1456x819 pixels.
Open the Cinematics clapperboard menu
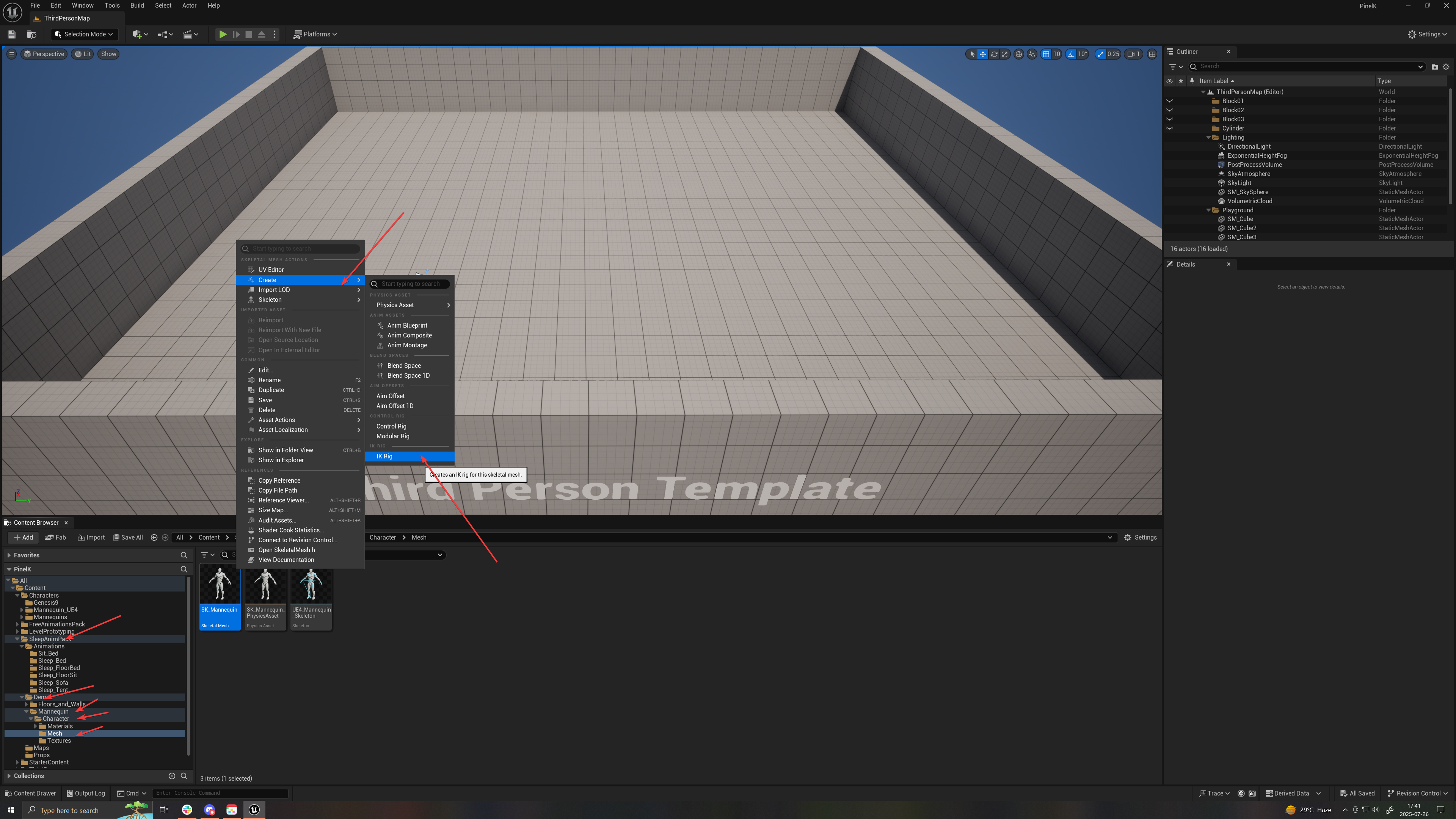pos(190,35)
